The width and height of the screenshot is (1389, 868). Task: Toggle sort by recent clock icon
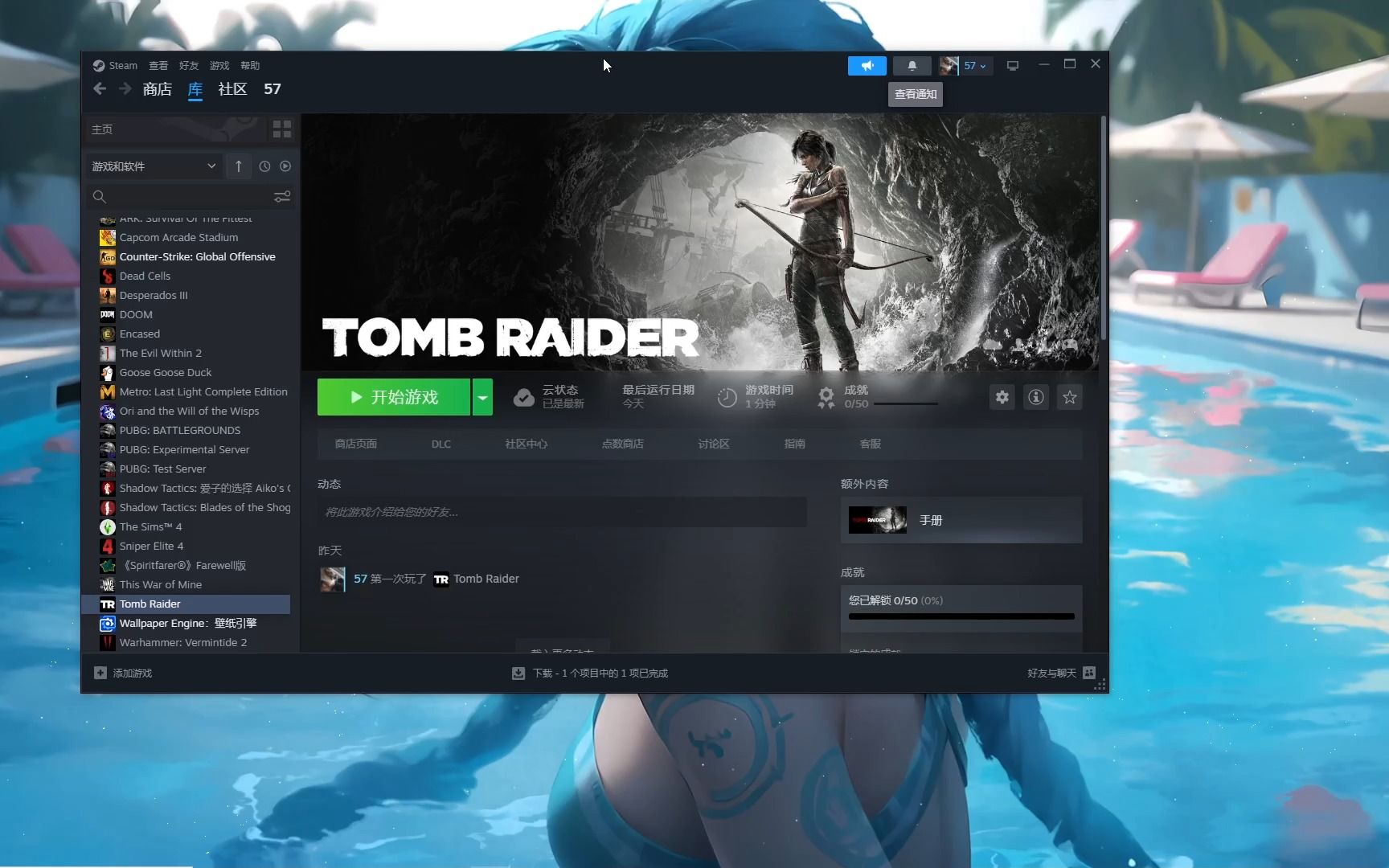click(x=264, y=166)
